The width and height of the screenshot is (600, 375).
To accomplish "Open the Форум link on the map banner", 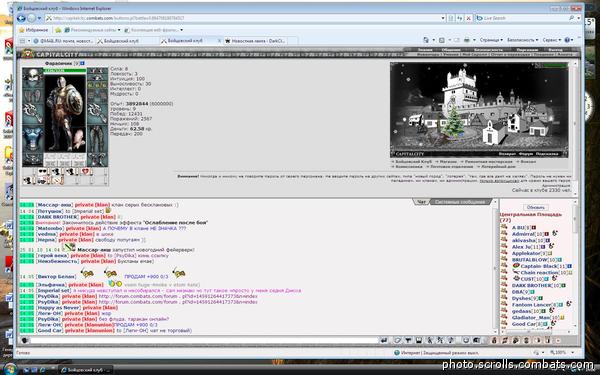I will [526, 154].
